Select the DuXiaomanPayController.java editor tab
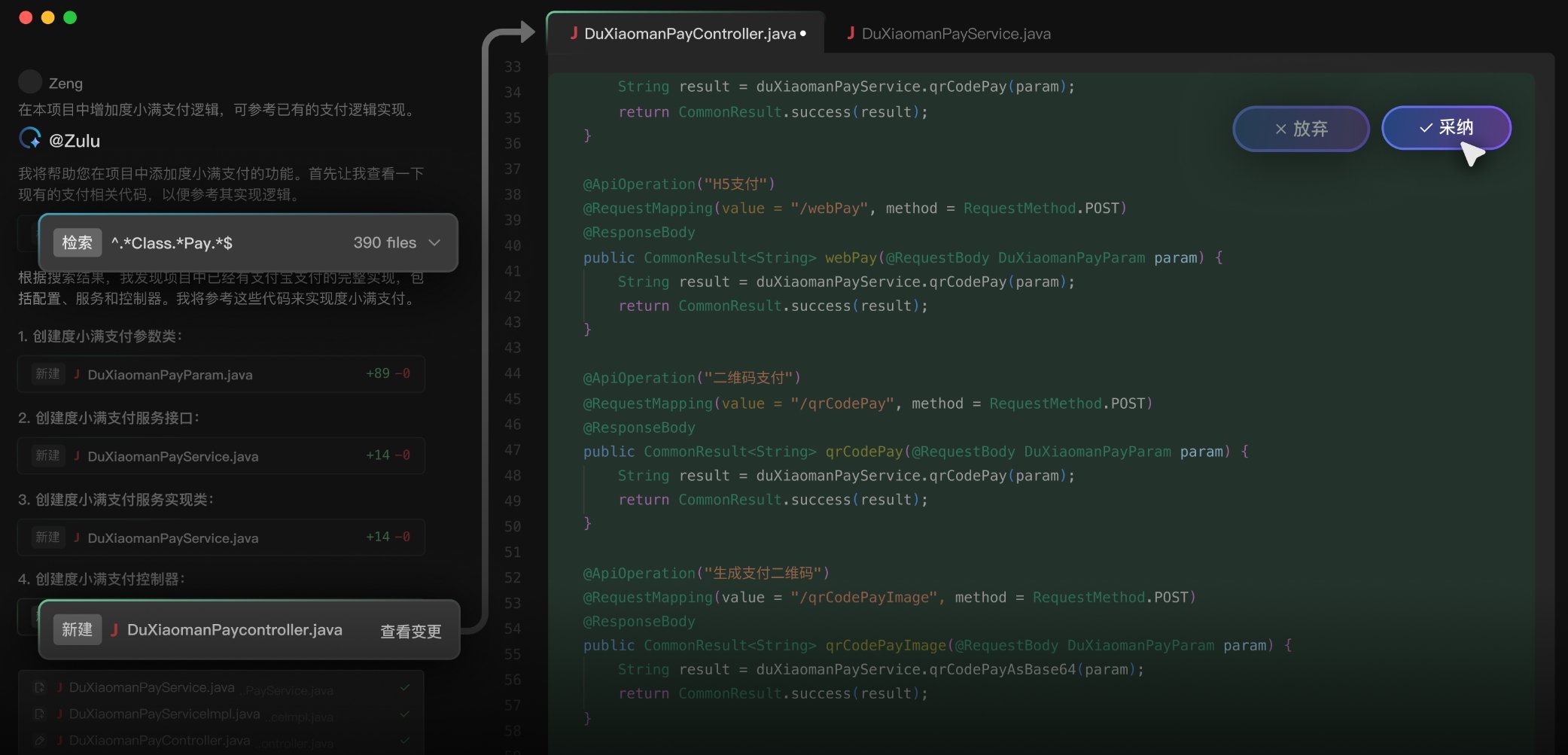The height and width of the screenshot is (755, 1568). tap(688, 34)
